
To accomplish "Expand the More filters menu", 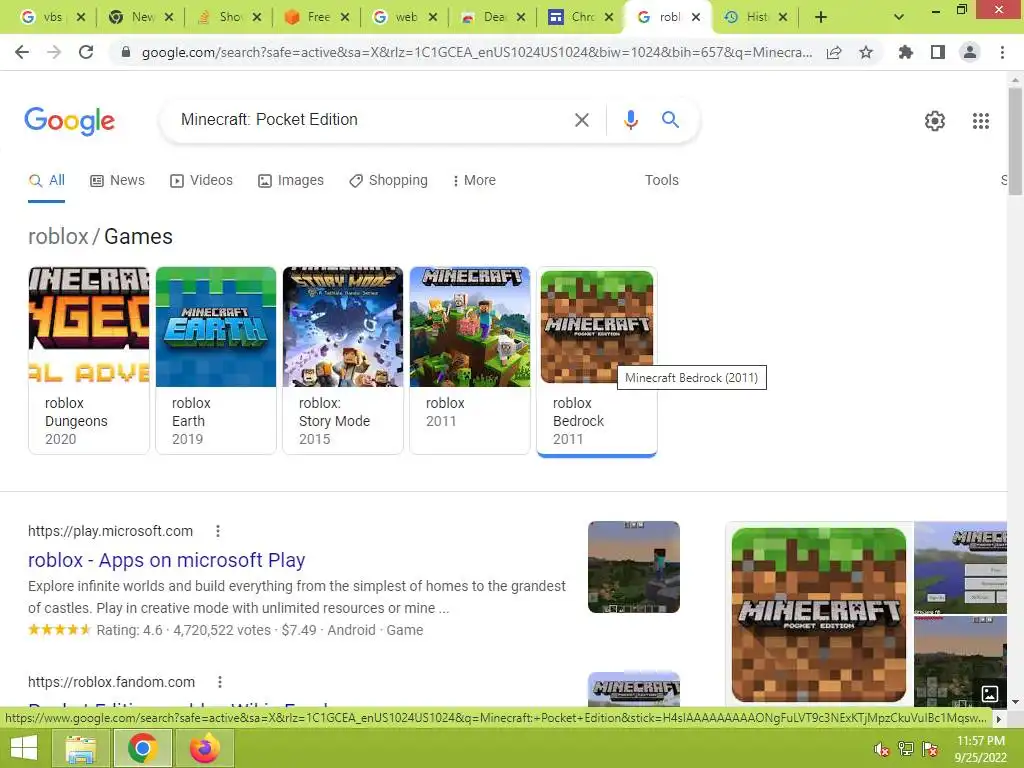I will click(474, 181).
